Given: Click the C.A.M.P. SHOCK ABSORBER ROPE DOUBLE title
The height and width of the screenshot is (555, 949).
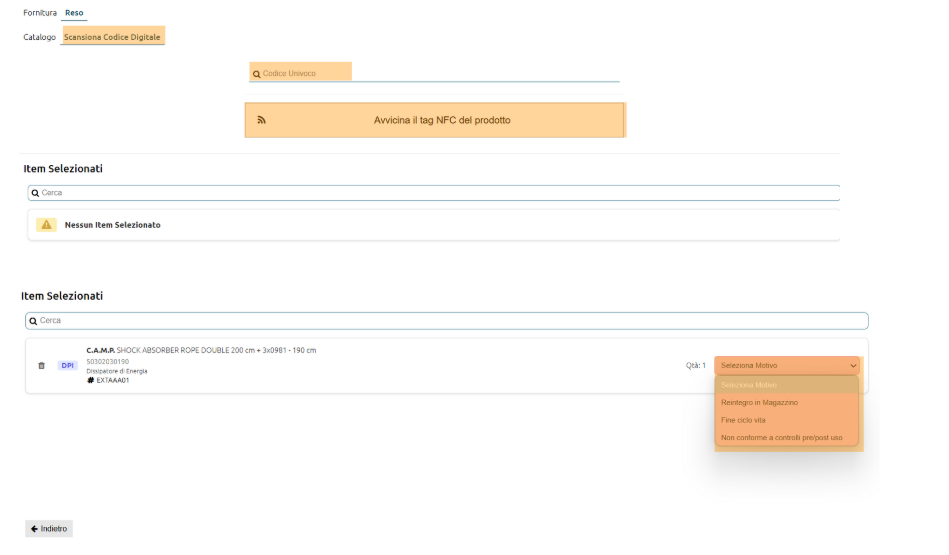Looking at the screenshot, I should click(201, 350).
